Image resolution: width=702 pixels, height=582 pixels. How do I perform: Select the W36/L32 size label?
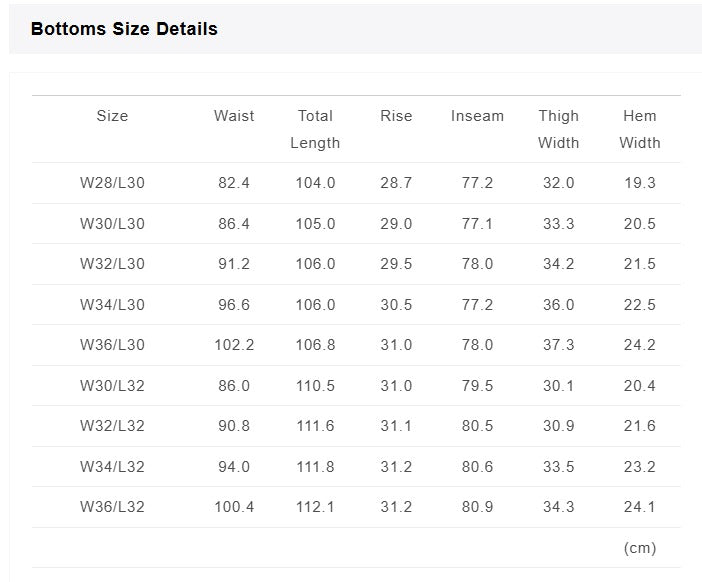click(x=112, y=507)
